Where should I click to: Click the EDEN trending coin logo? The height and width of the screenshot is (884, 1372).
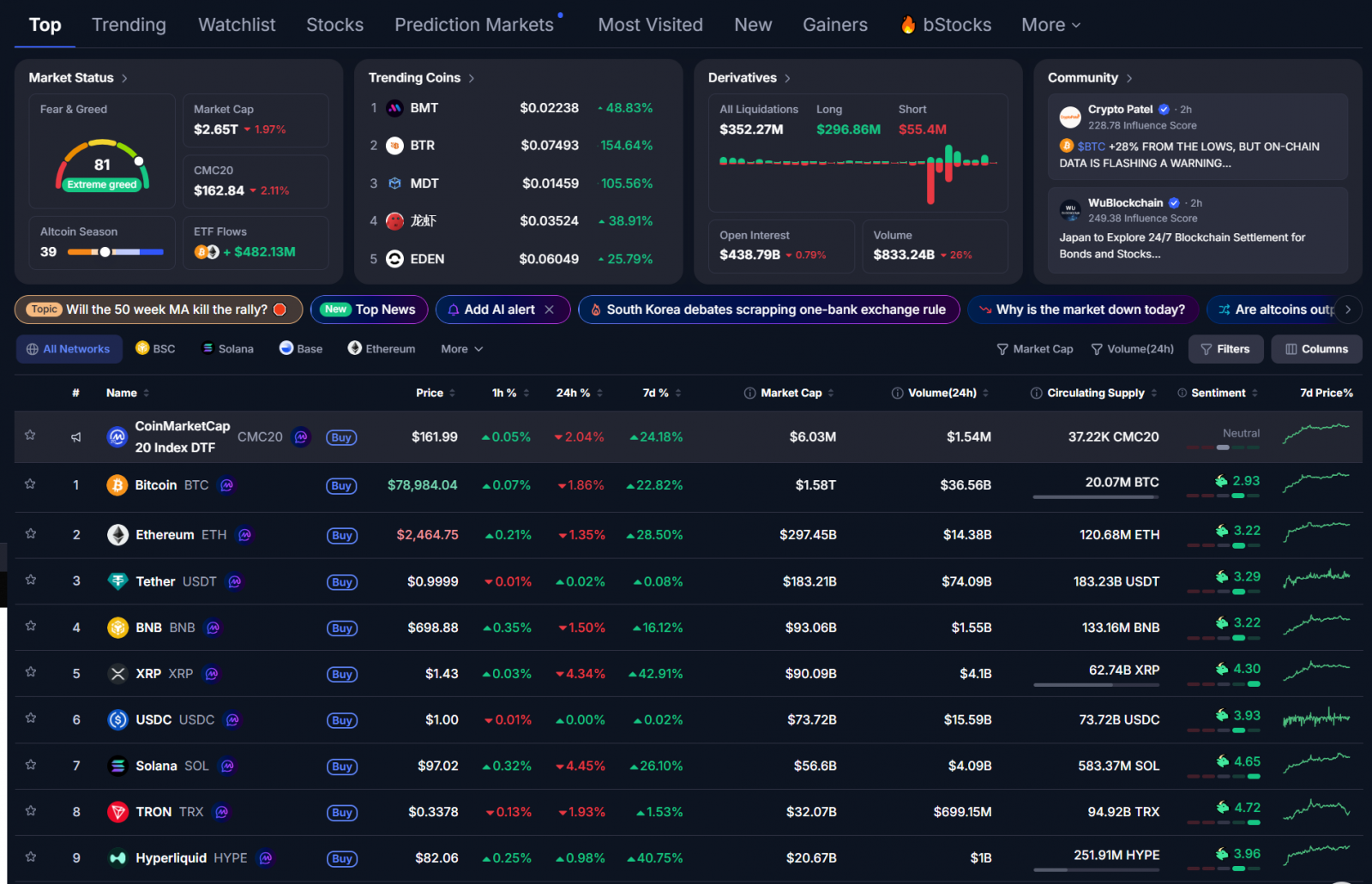[394, 259]
